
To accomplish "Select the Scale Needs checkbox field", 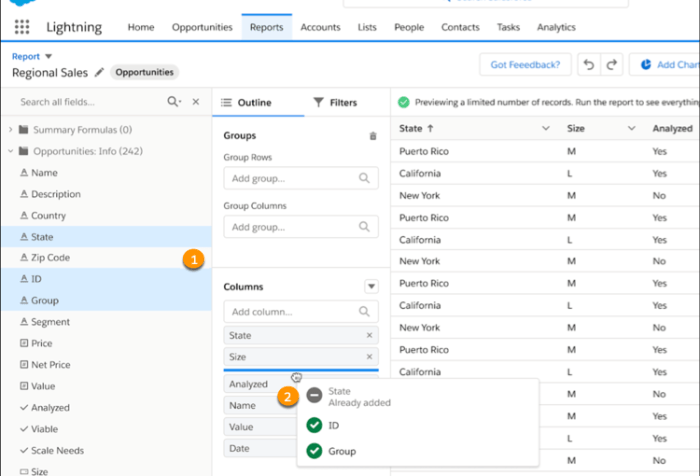I will coord(56,450).
